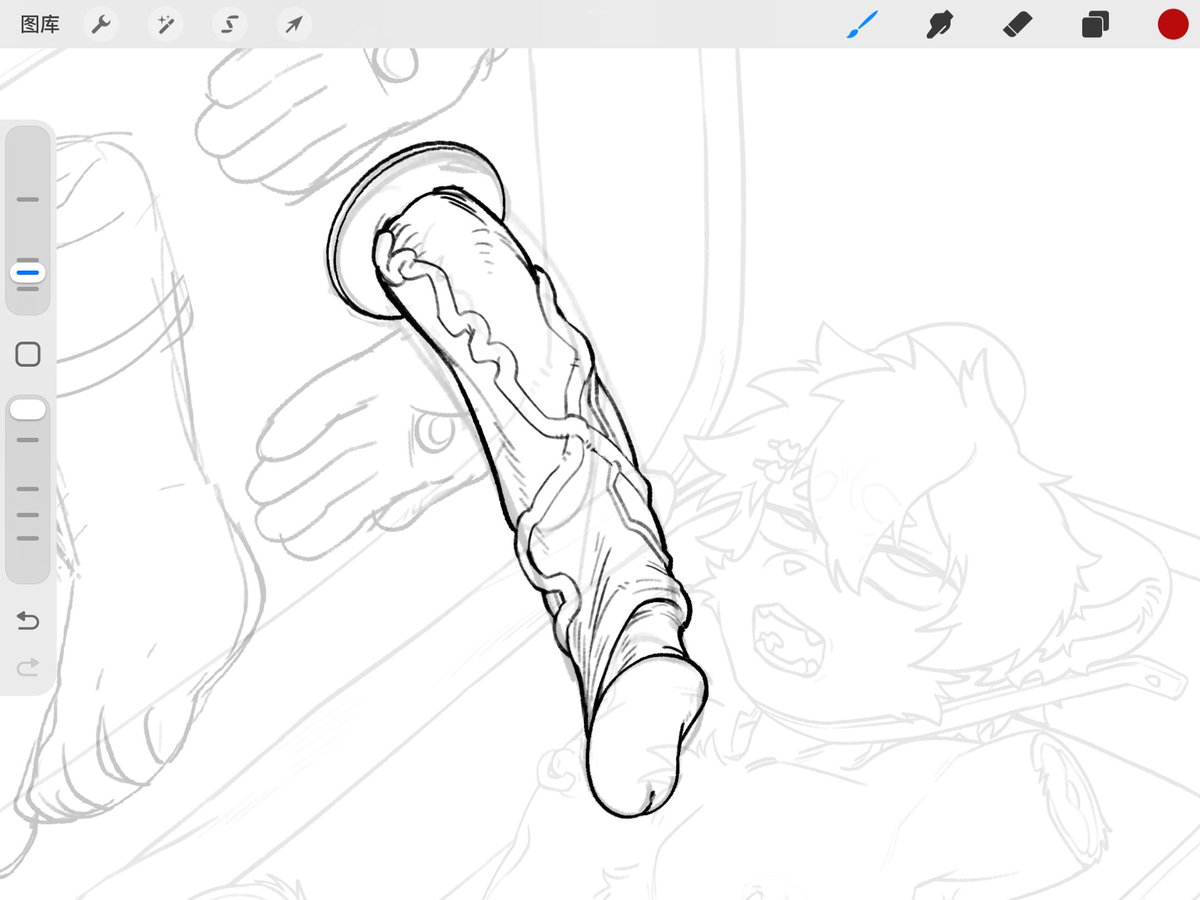
Task: Select the Brush tool
Action: (x=862, y=24)
